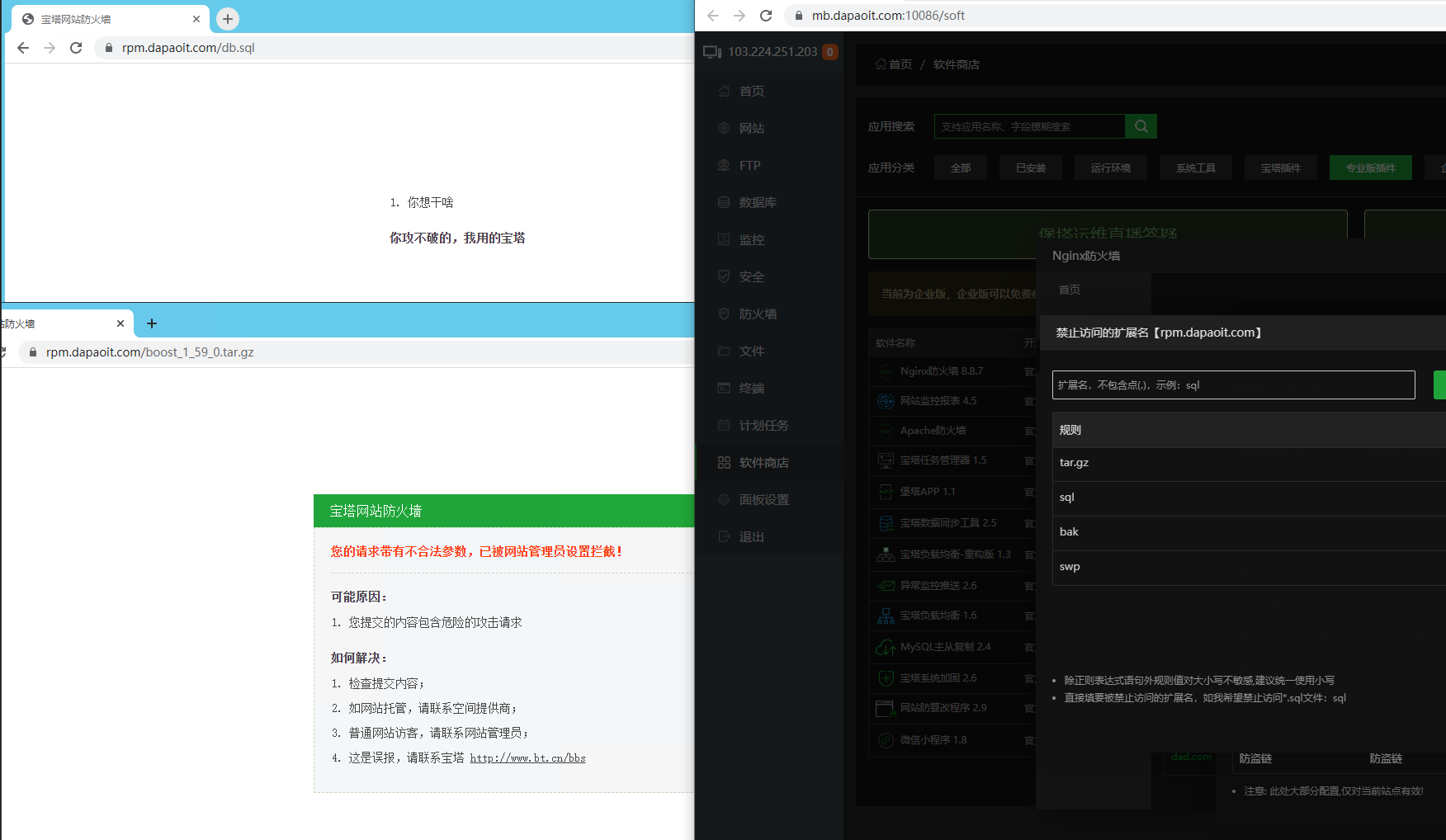The height and width of the screenshot is (840, 1446).
Task: Open new tab in top-left browser window
Action: (228, 18)
